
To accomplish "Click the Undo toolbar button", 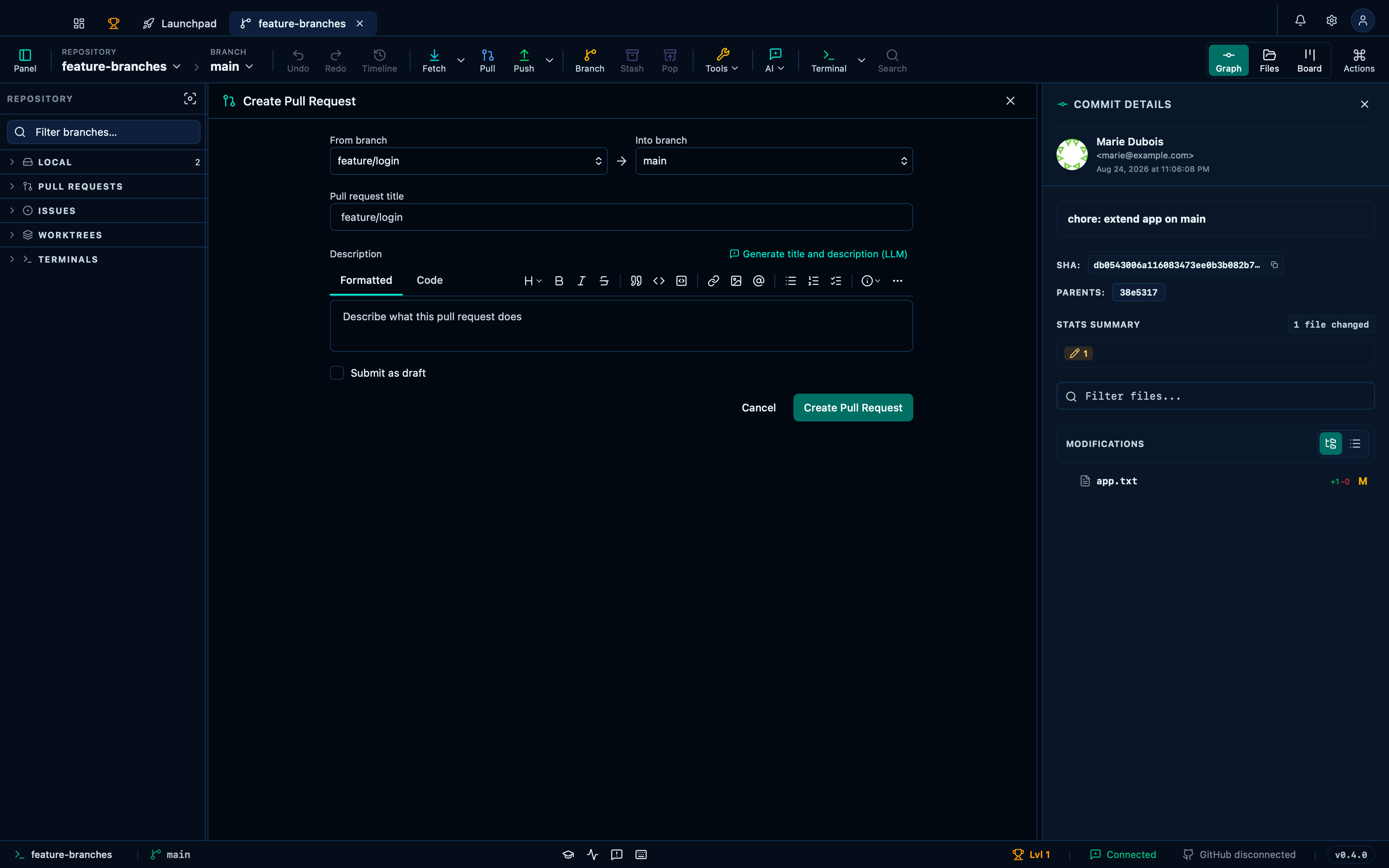I will [298, 60].
